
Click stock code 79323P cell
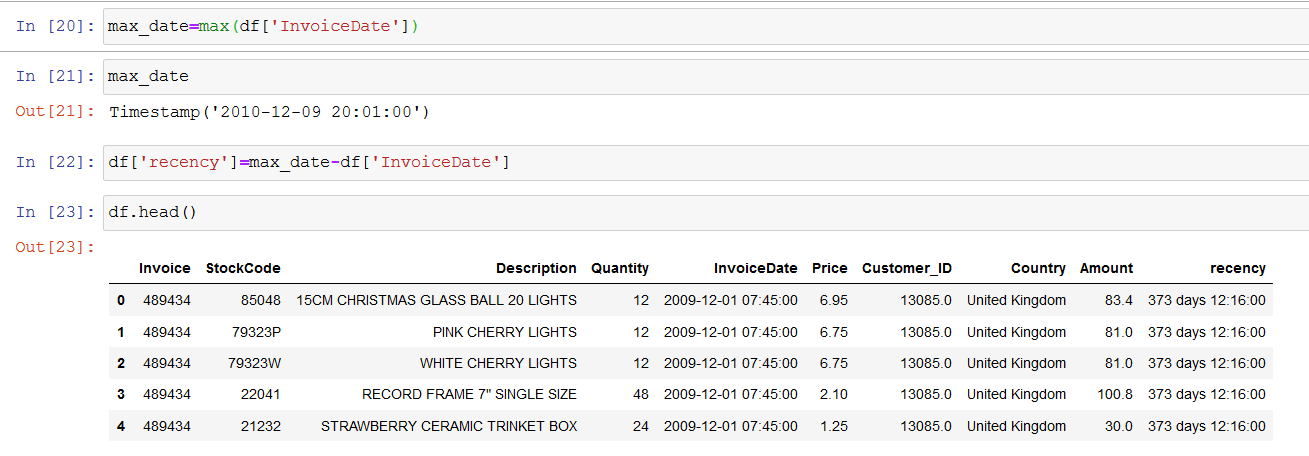(255, 332)
